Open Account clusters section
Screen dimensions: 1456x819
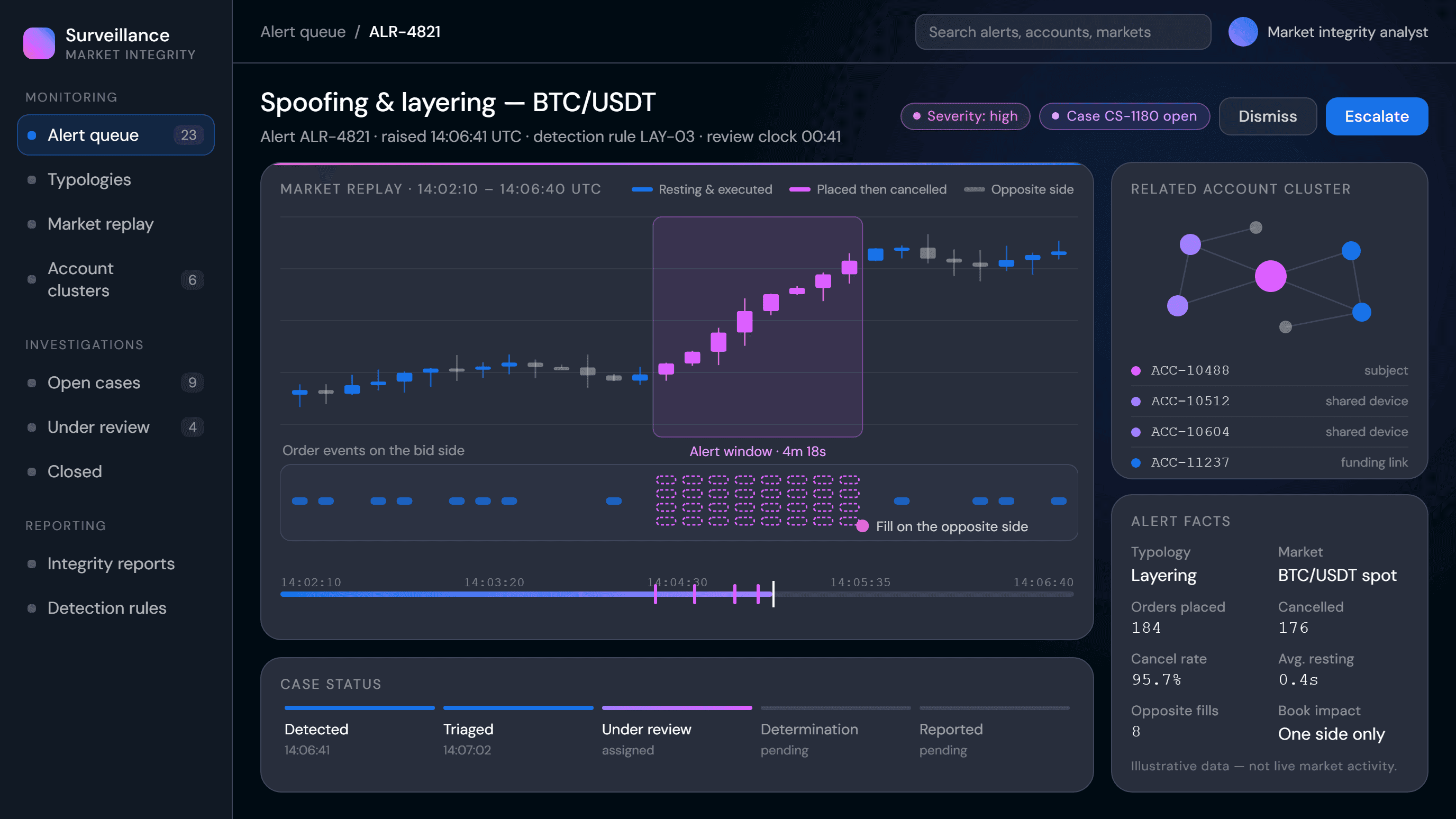(x=116, y=280)
